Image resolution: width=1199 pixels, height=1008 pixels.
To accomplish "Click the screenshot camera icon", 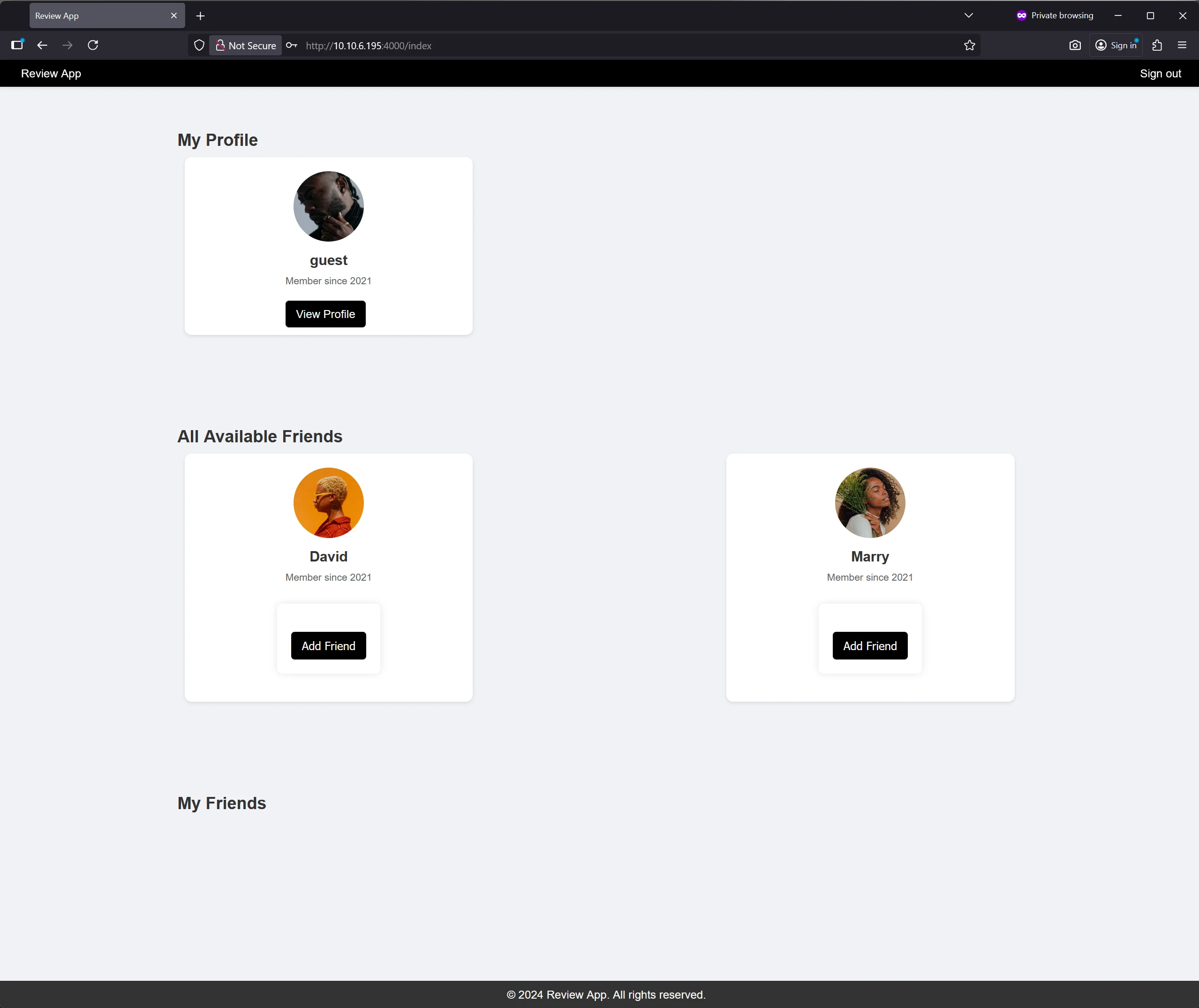I will click(1074, 45).
